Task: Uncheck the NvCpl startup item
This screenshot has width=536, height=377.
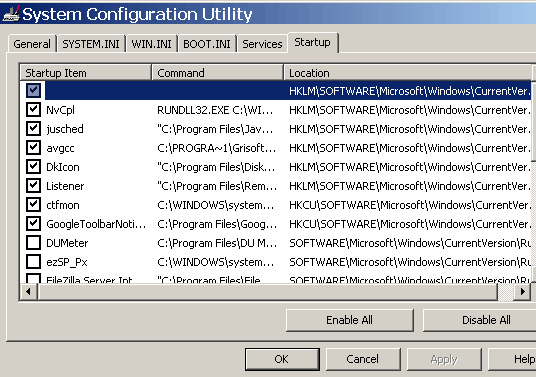Action: pyautogui.click(x=34, y=110)
